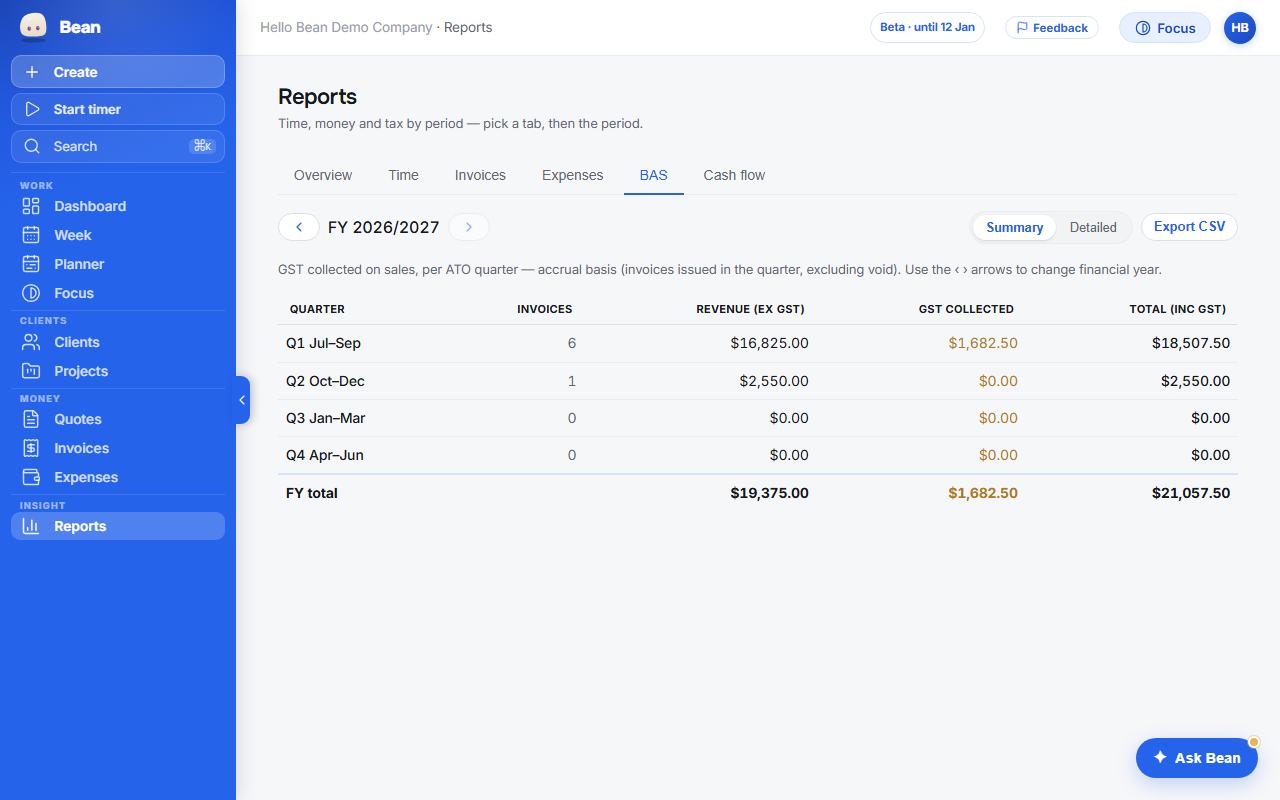Click the Export CSV button
The image size is (1280, 800).
coord(1189,227)
